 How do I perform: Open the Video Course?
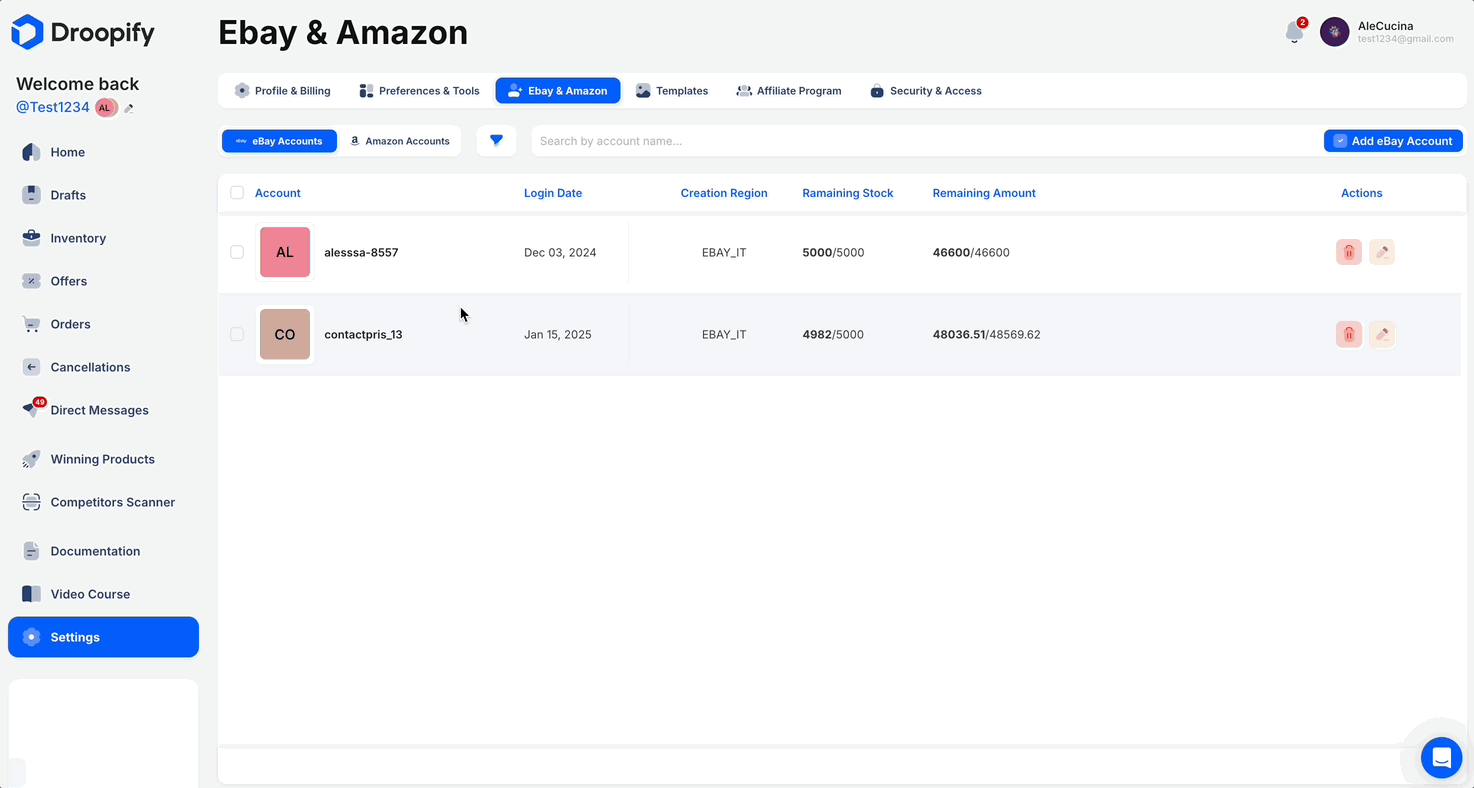tap(103, 594)
